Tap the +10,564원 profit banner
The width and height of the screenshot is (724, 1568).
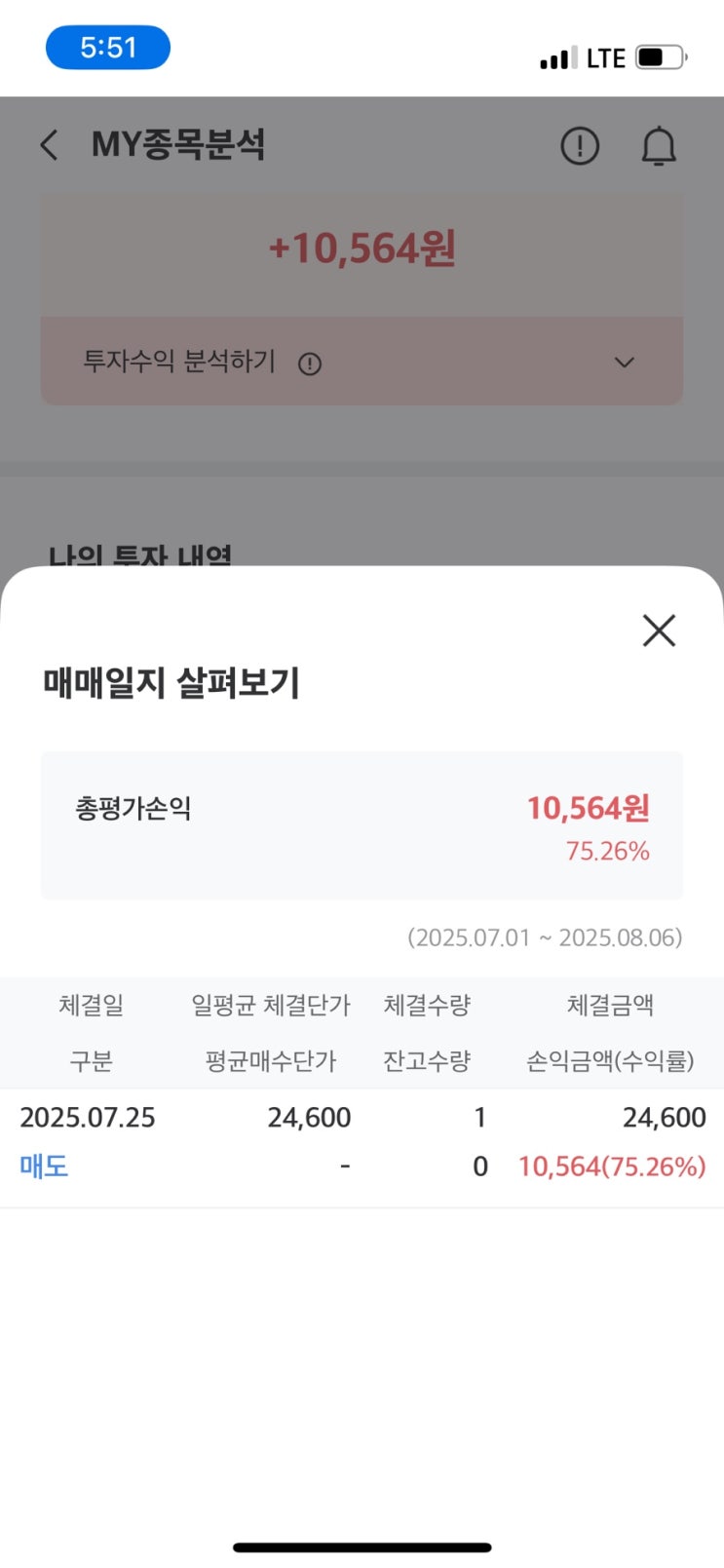[x=362, y=249]
